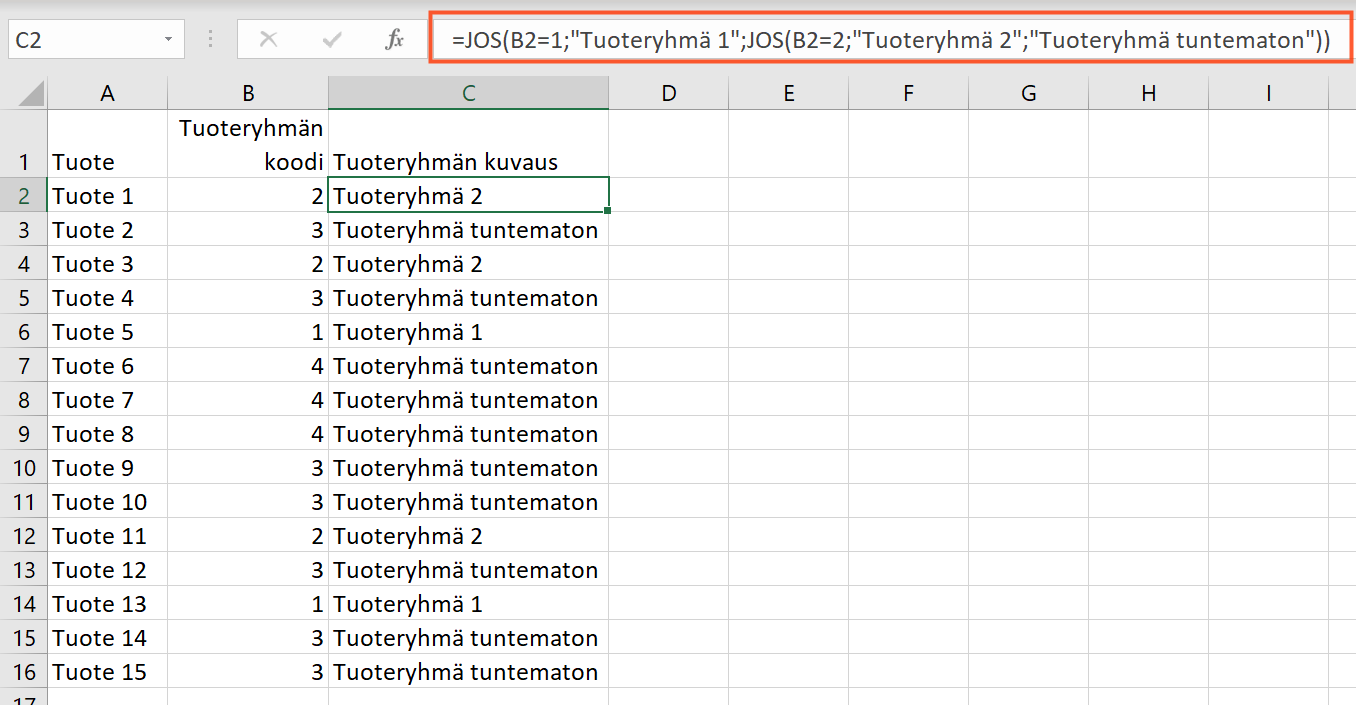Select row 5 header
This screenshot has height=705, width=1356.
tap(24, 298)
